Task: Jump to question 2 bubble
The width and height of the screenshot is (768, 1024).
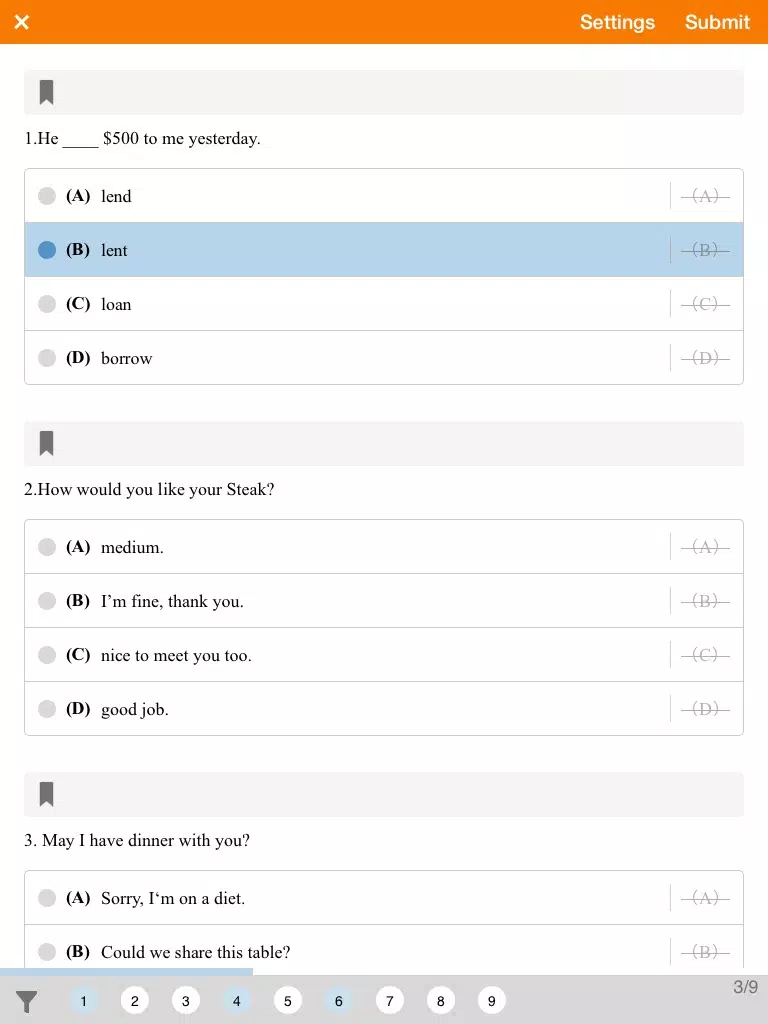Action: 135,1000
